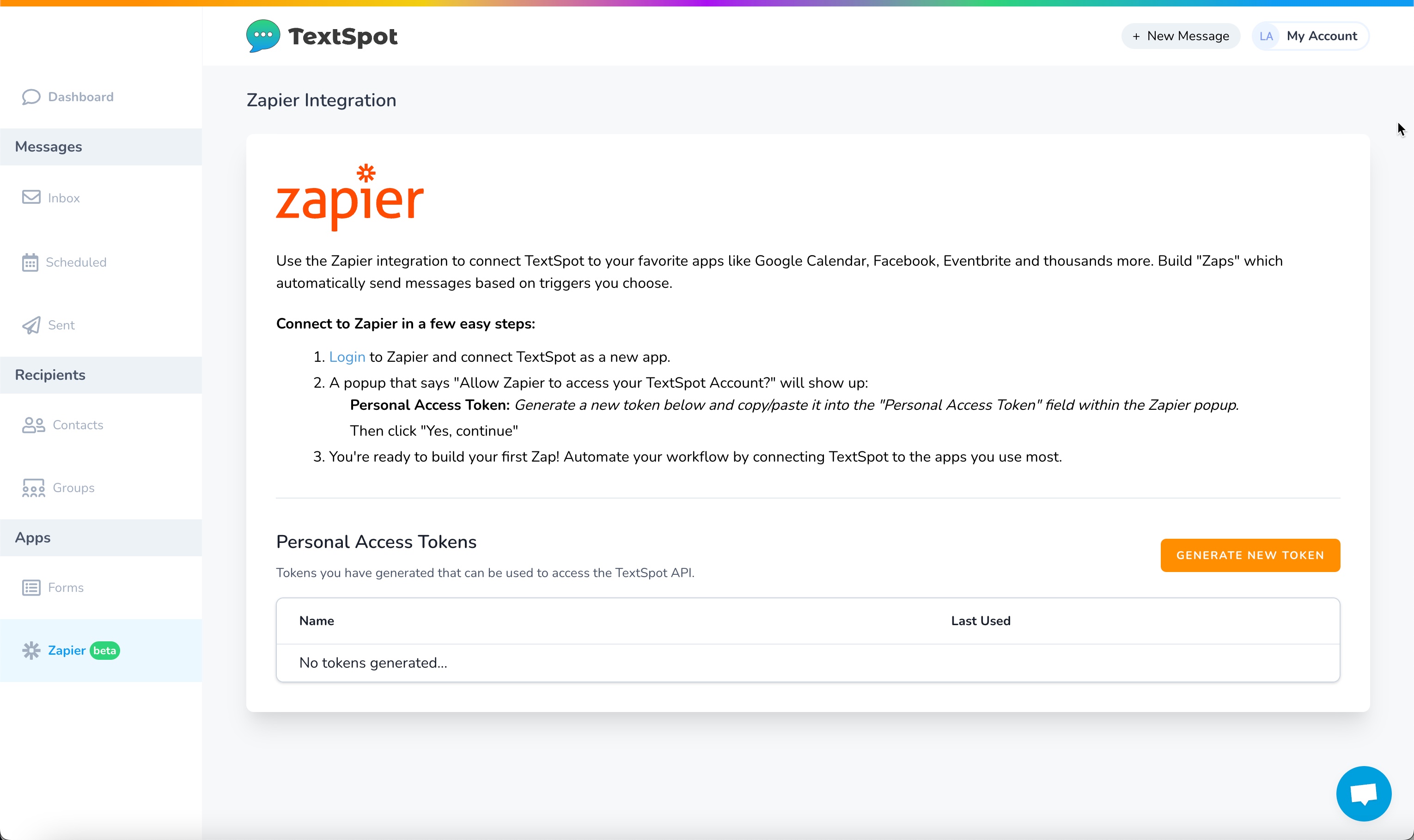This screenshot has width=1414, height=840.
Task: Click the New Message button
Action: 1180,36
